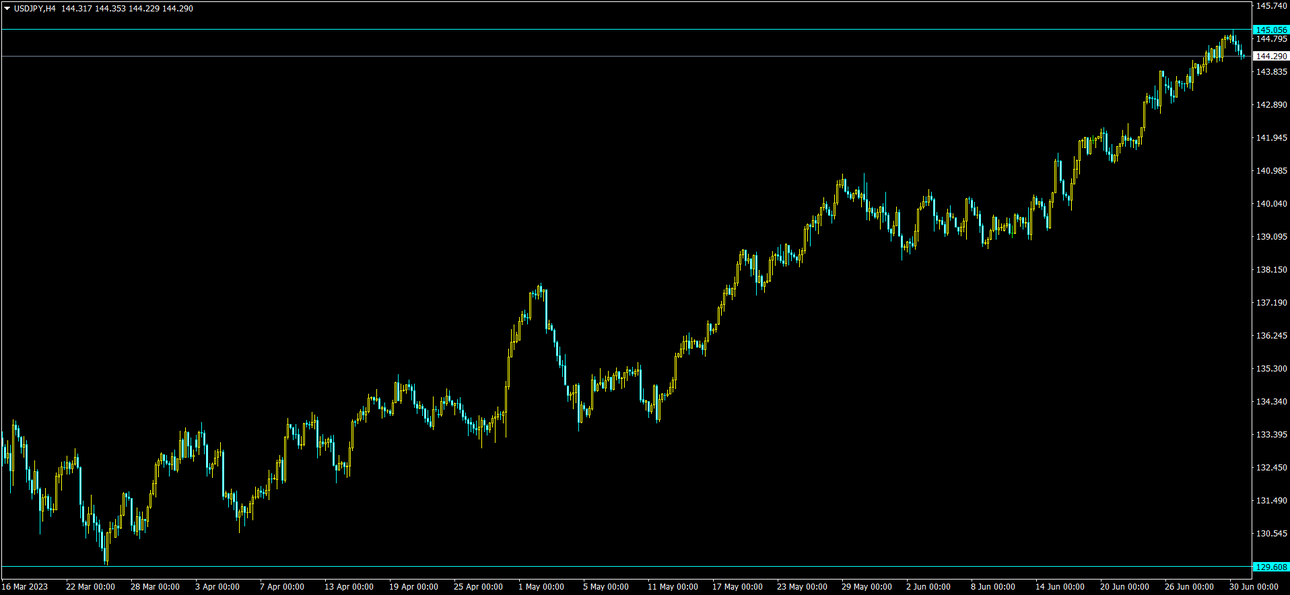Image resolution: width=1290 pixels, height=595 pixels.
Task: Click 141.945 on the price axis
Action: click(1272, 138)
